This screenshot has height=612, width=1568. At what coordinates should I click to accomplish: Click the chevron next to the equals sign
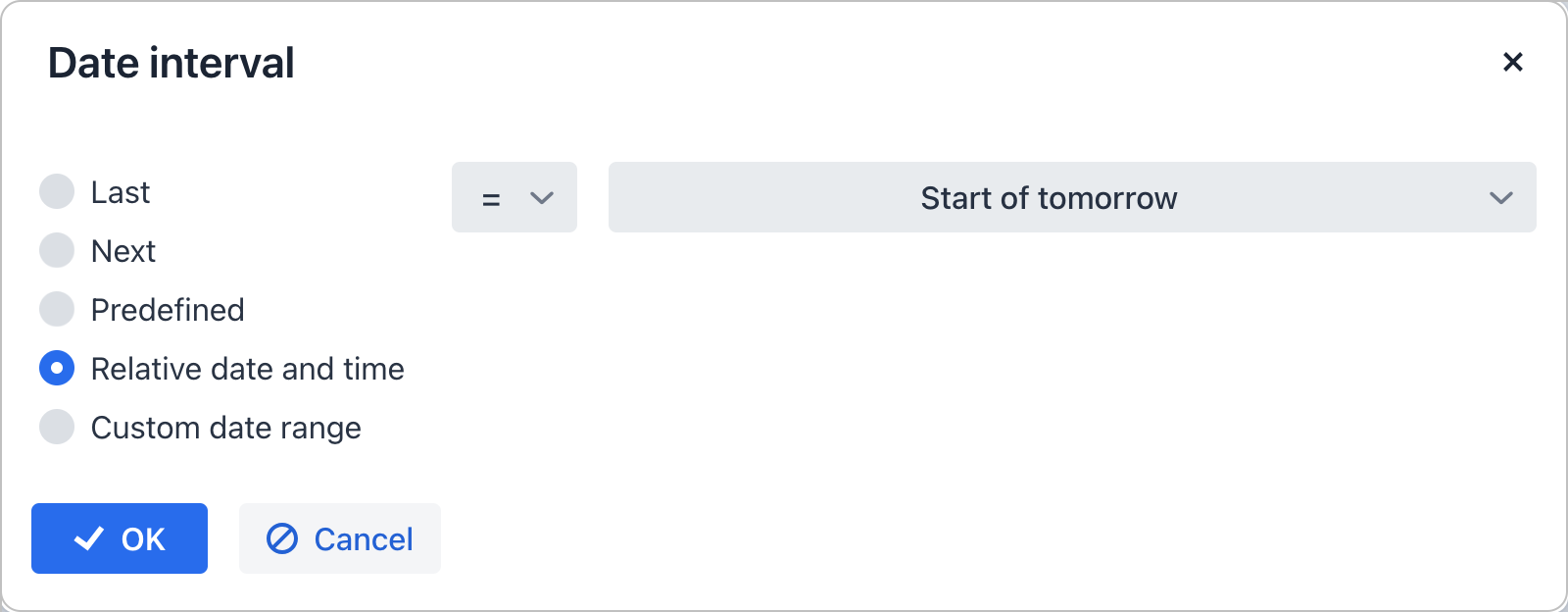[x=540, y=198]
